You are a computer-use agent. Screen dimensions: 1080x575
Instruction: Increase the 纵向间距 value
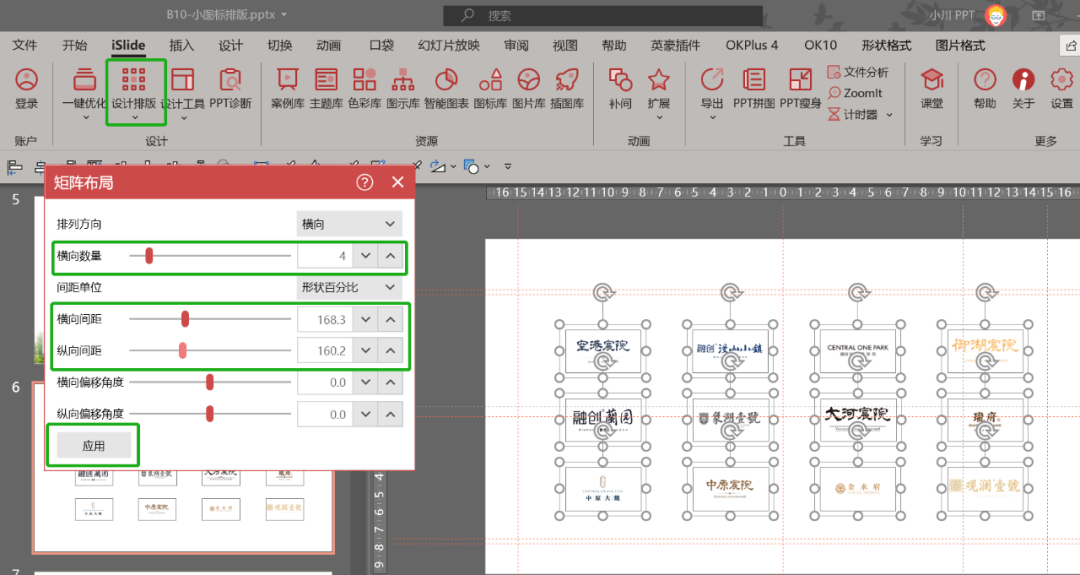[x=391, y=351]
